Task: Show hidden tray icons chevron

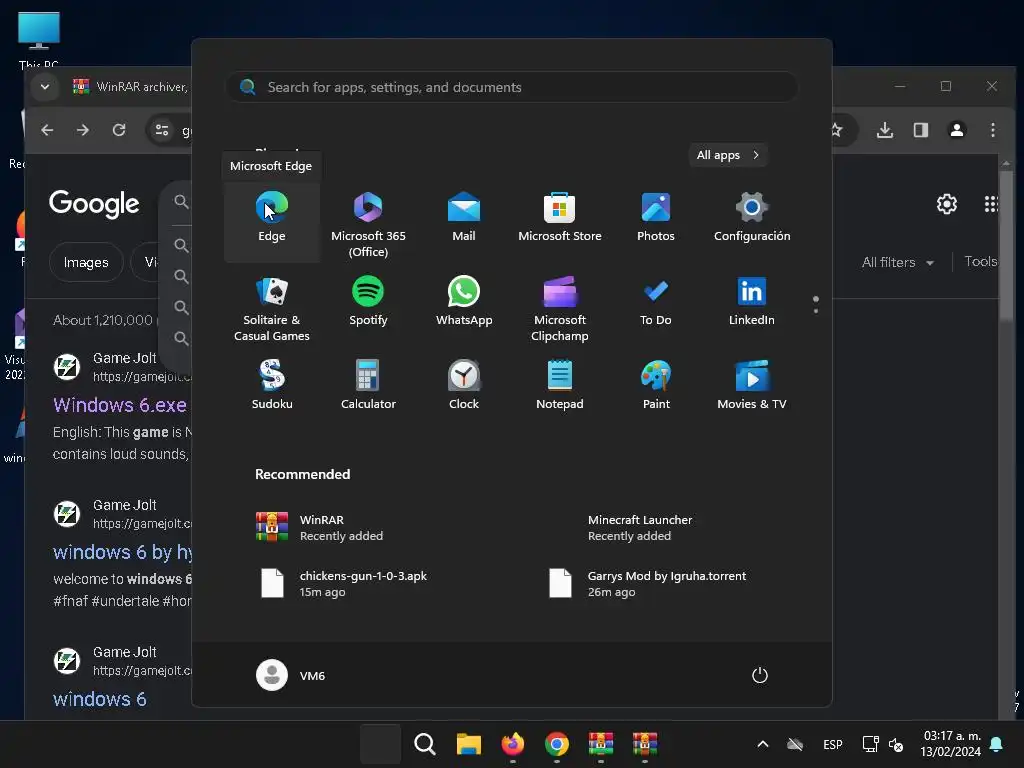Action: pyautogui.click(x=762, y=744)
